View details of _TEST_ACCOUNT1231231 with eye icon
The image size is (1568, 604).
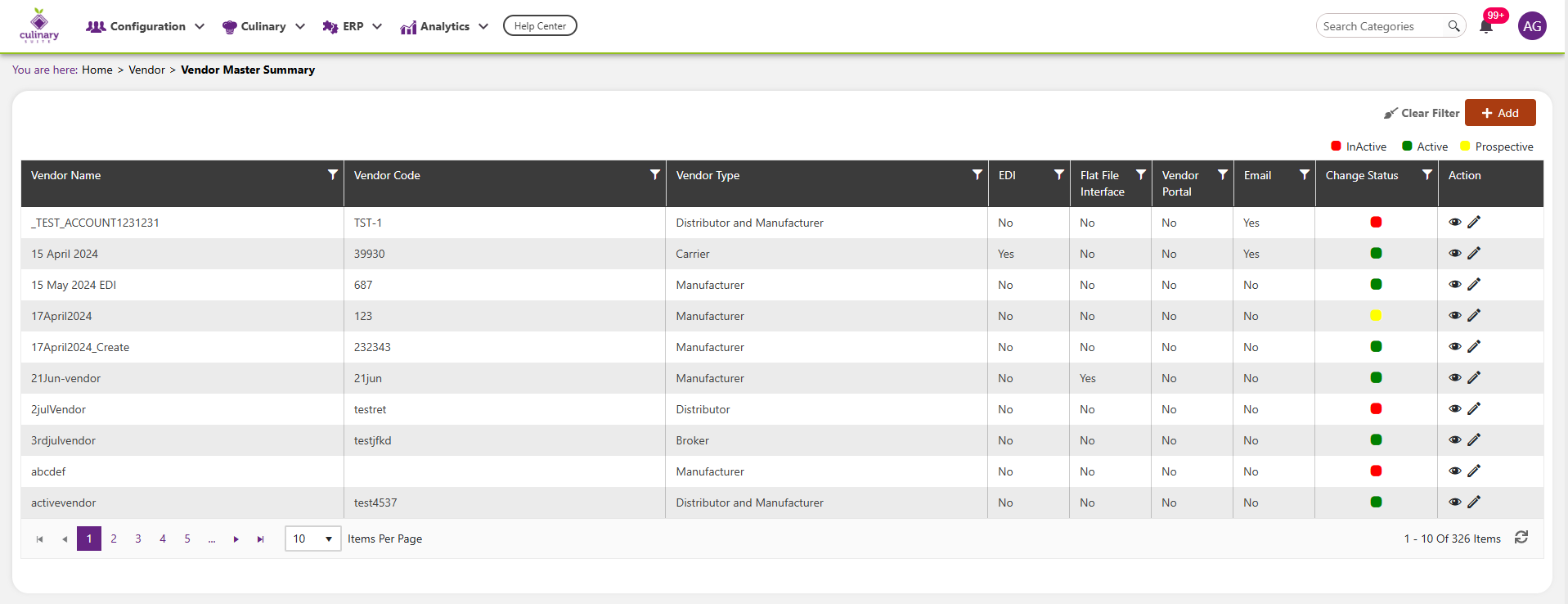point(1455,222)
